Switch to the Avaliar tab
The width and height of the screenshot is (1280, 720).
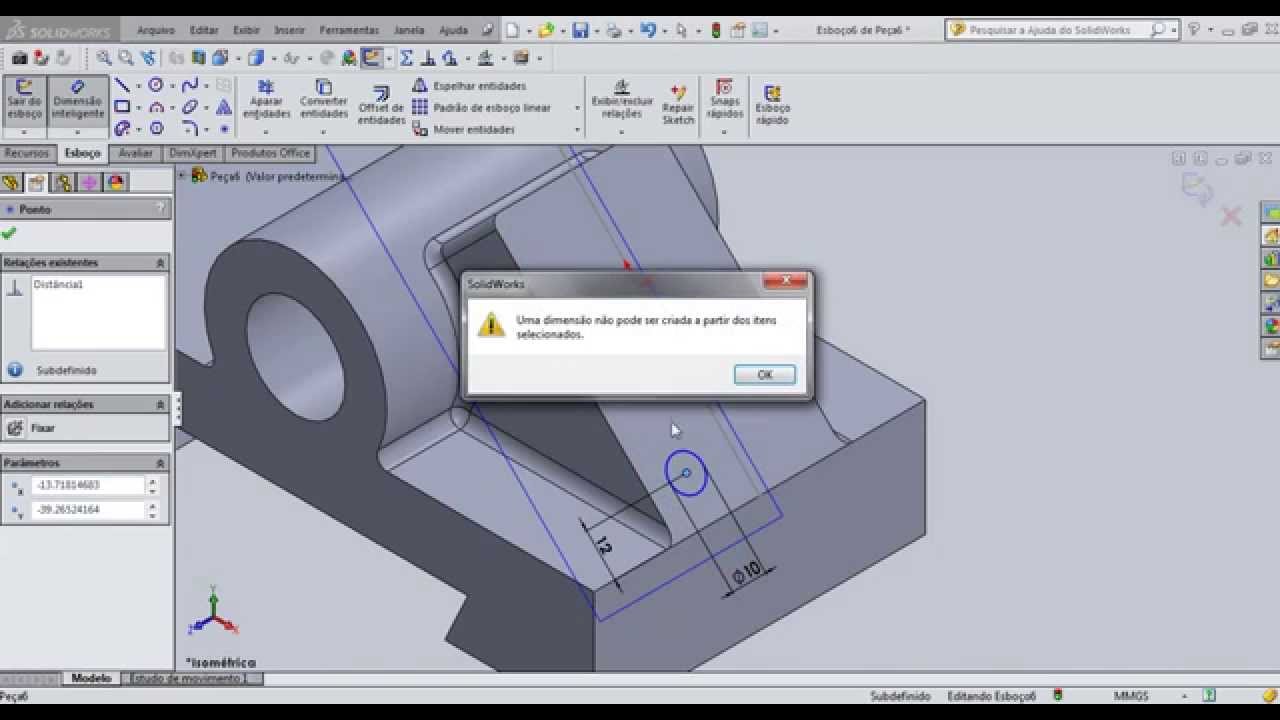[136, 153]
